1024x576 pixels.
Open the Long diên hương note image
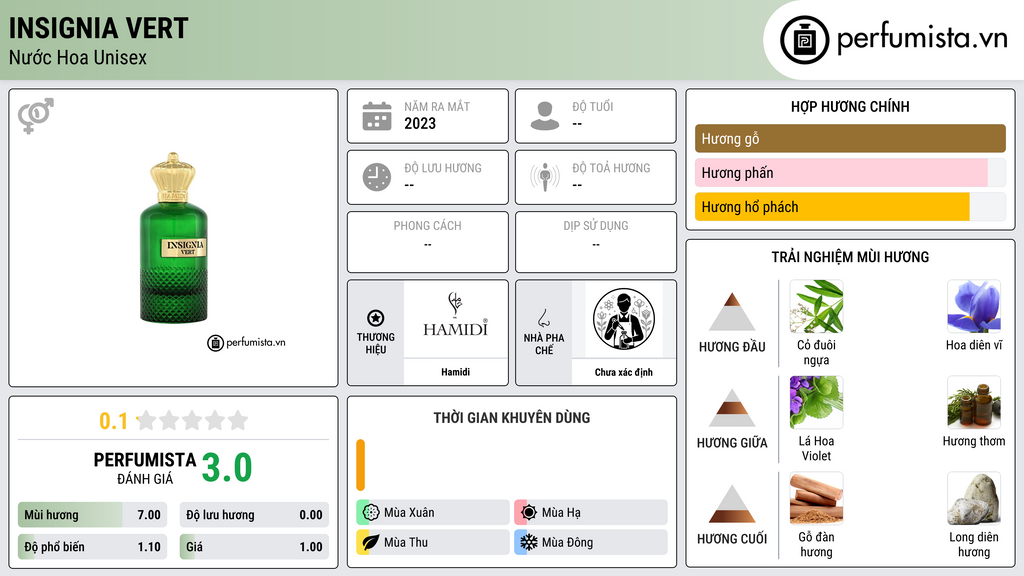click(974, 498)
